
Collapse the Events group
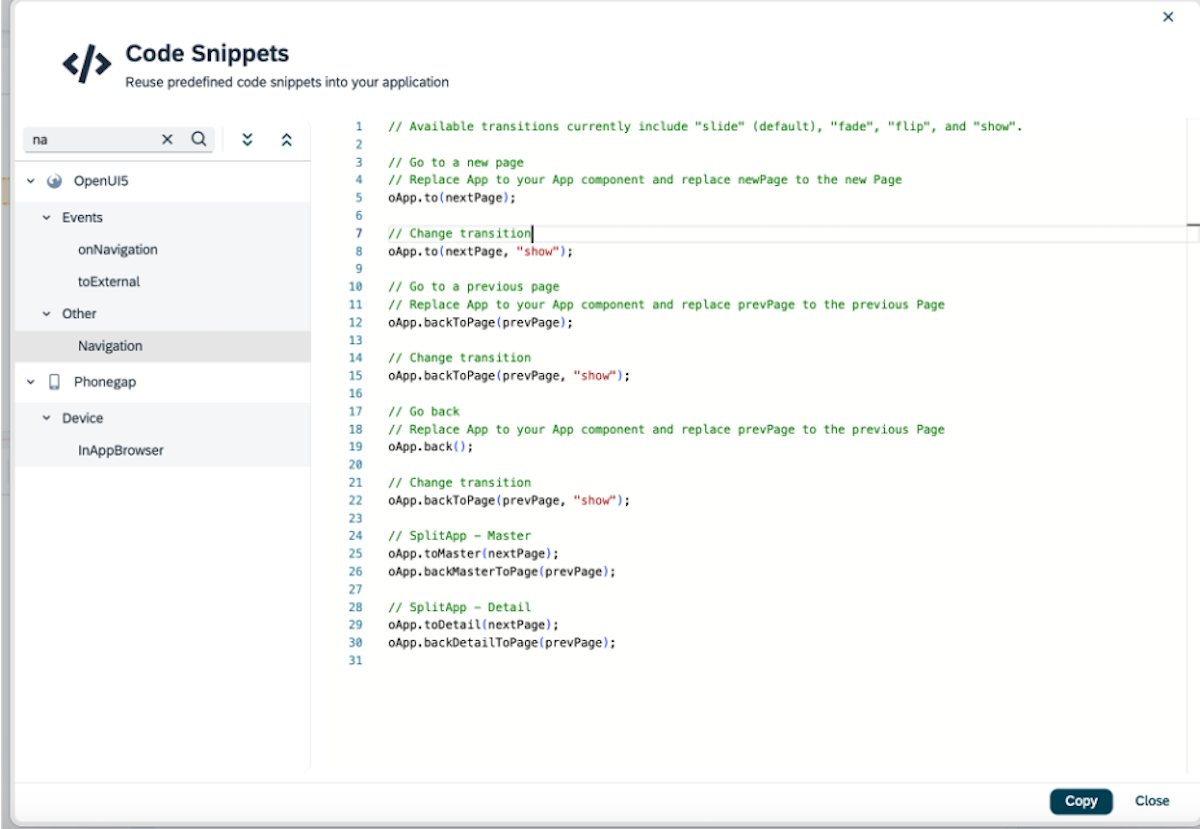click(47, 218)
